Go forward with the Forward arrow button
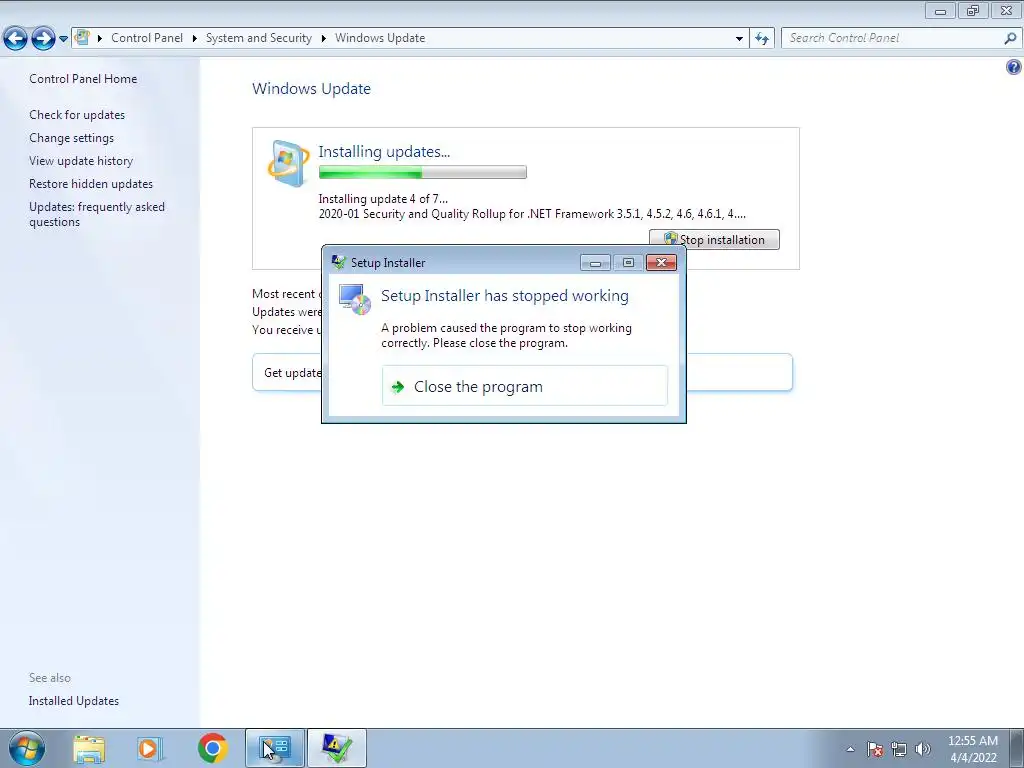The width and height of the screenshot is (1024, 768). [43, 39]
